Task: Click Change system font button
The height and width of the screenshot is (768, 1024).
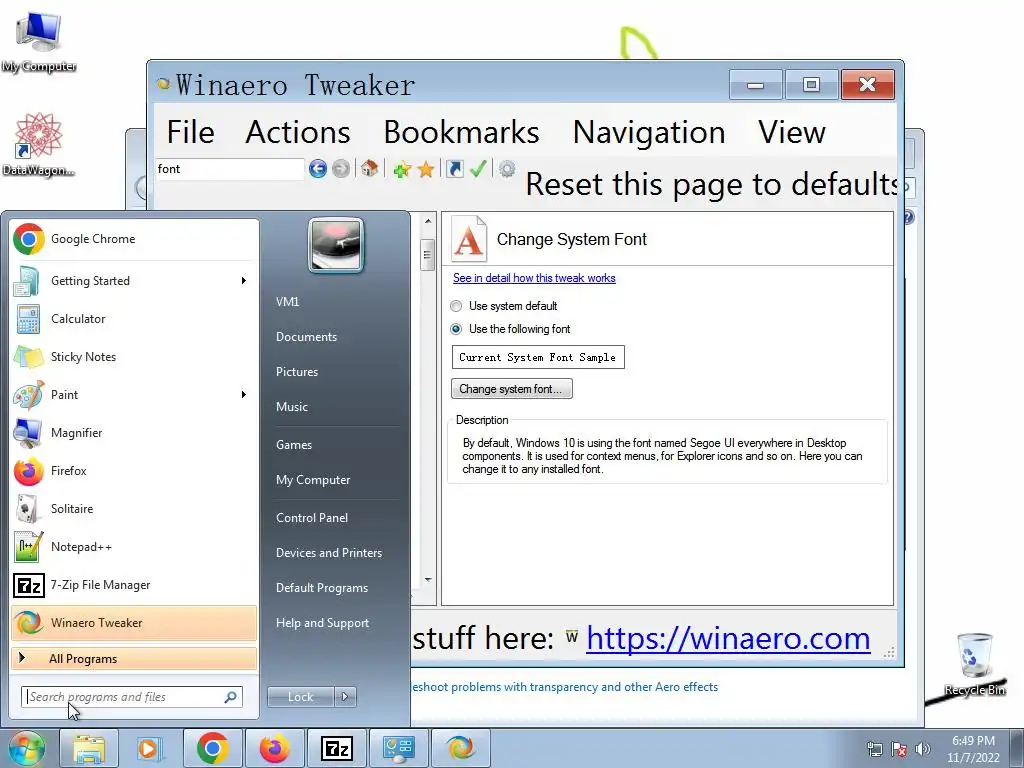Action: tap(511, 389)
